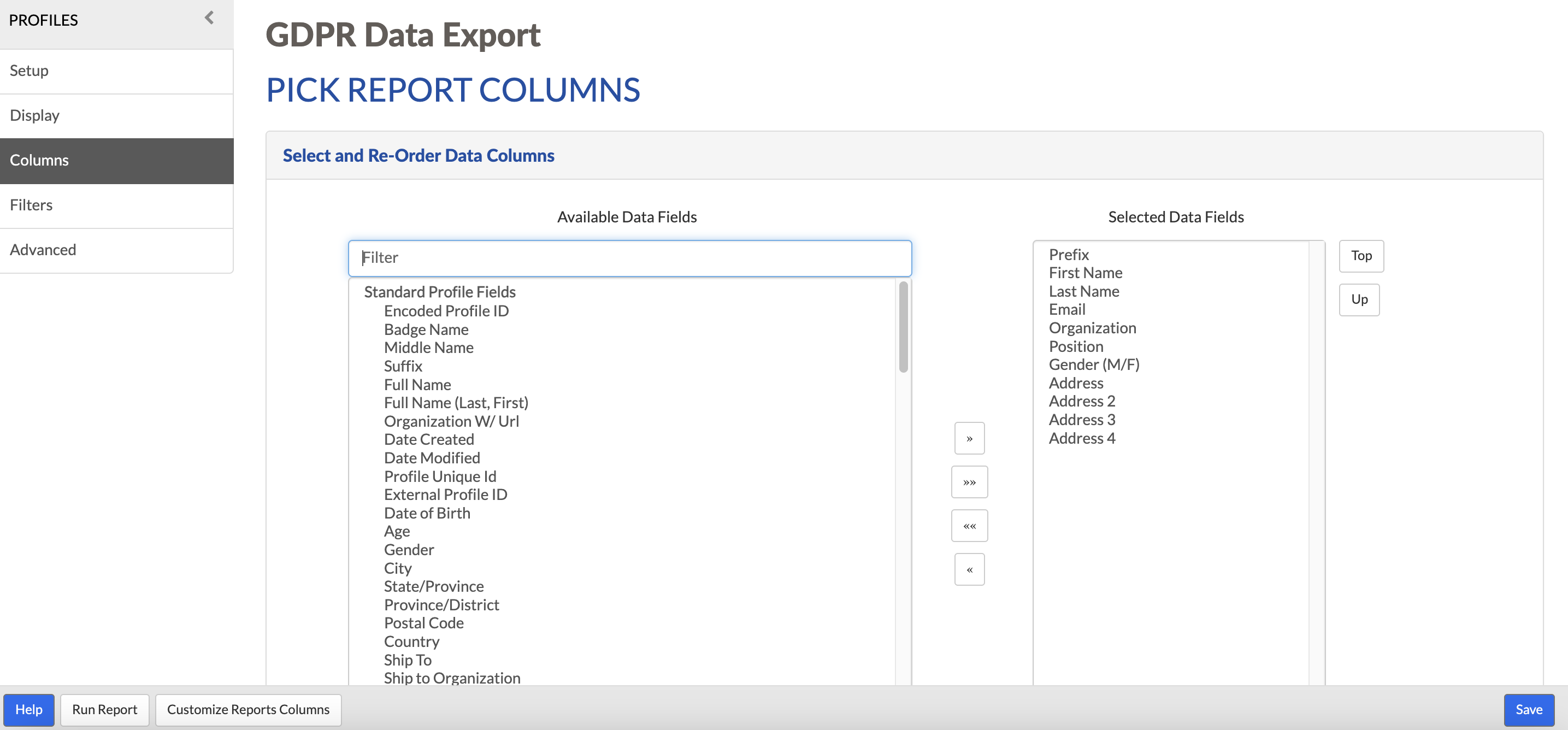This screenshot has width=1568, height=730.
Task: Open the Advanced sidebar item
Action: click(x=116, y=250)
